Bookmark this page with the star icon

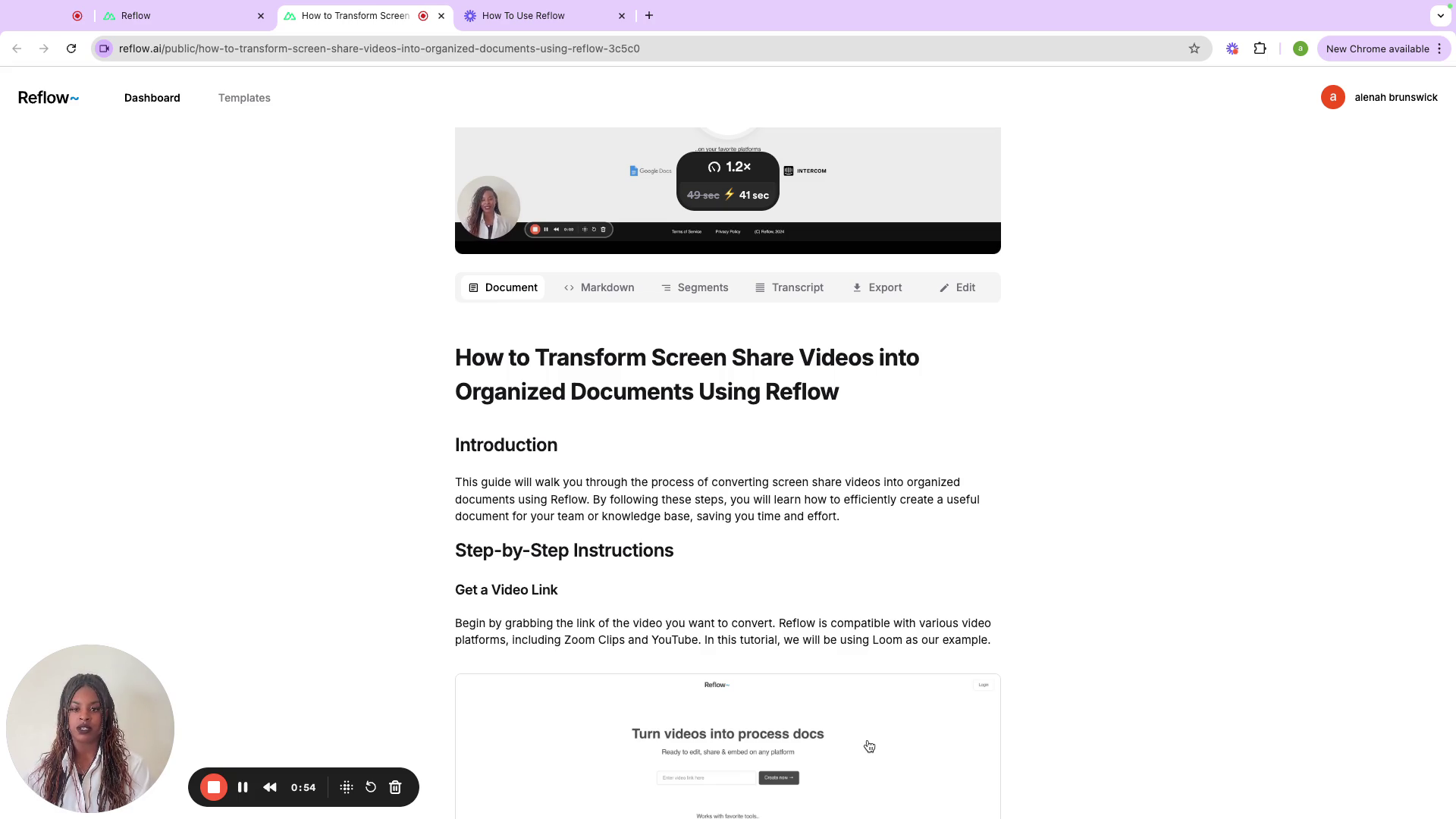pos(1194,49)
